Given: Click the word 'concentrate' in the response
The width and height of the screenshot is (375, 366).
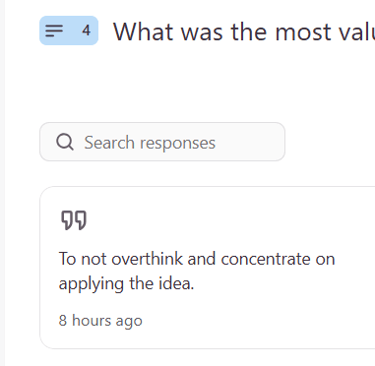Looking at the screenshot, I should coord(265,259).
